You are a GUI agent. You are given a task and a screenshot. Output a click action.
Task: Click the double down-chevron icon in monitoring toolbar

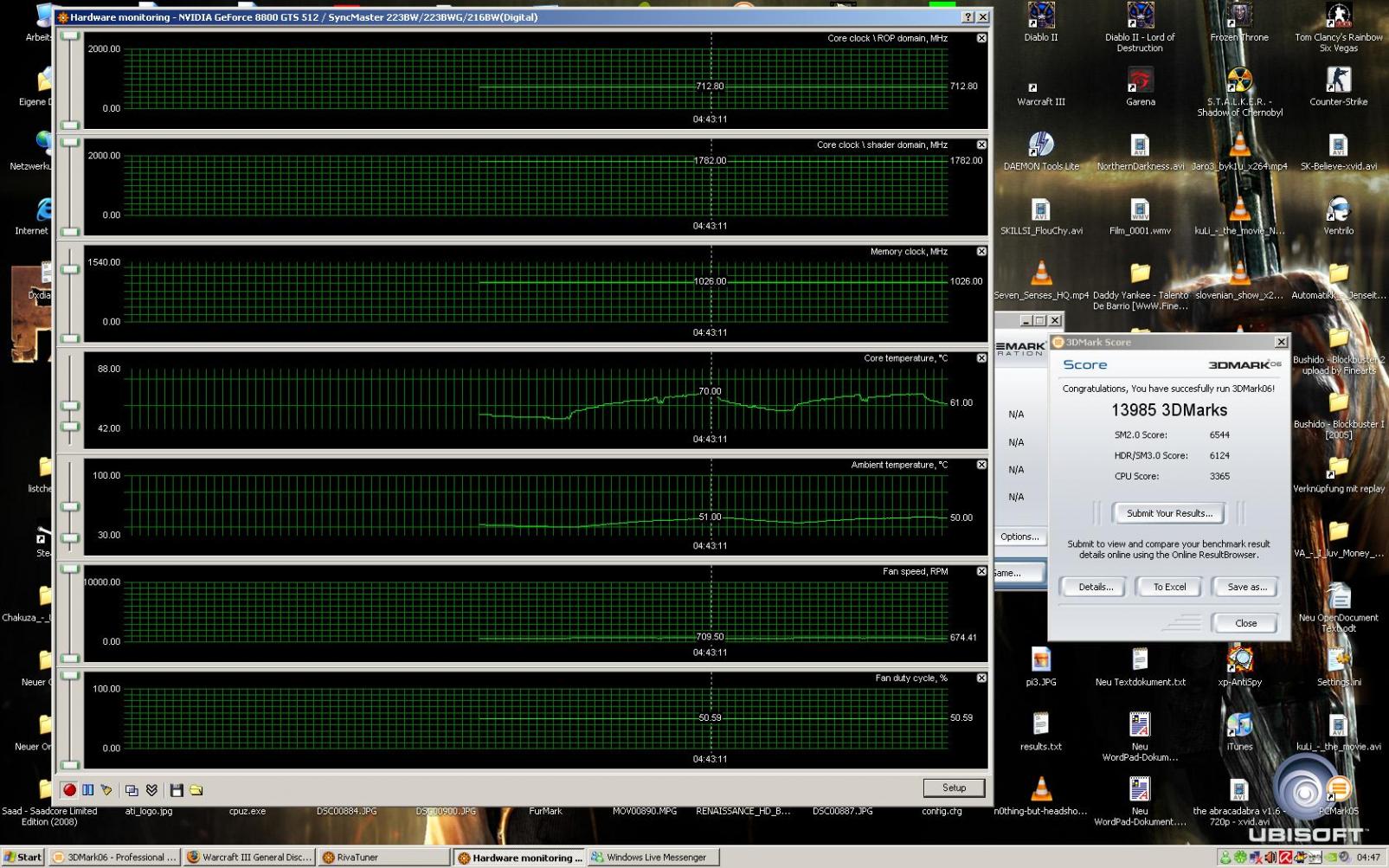coord(151,790)
